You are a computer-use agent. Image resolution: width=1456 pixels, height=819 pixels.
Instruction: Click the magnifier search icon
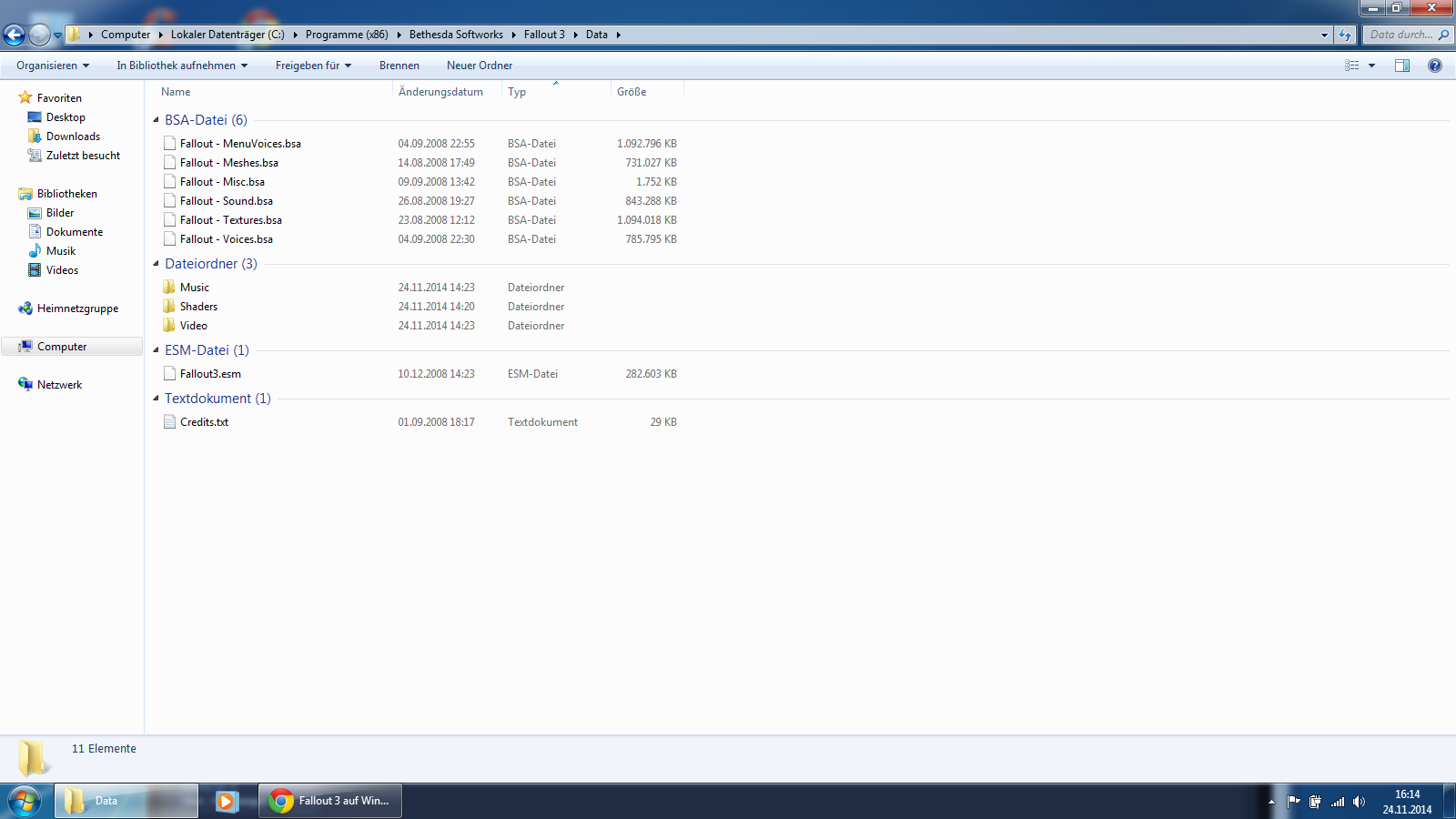click(1444, 35)
